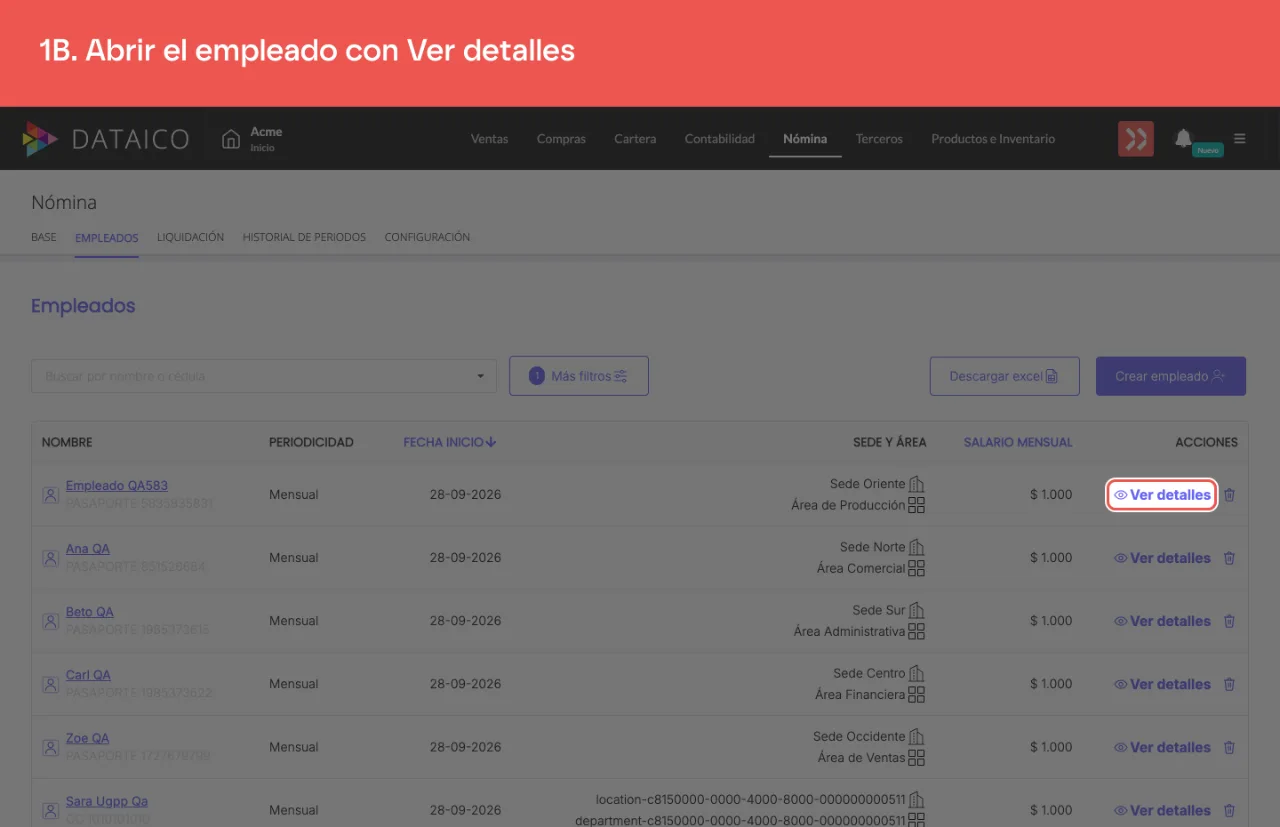Delete Empleado QA583 with trash icon
The width and height of the screenshot is (1280, 827).
point(1230,495)
